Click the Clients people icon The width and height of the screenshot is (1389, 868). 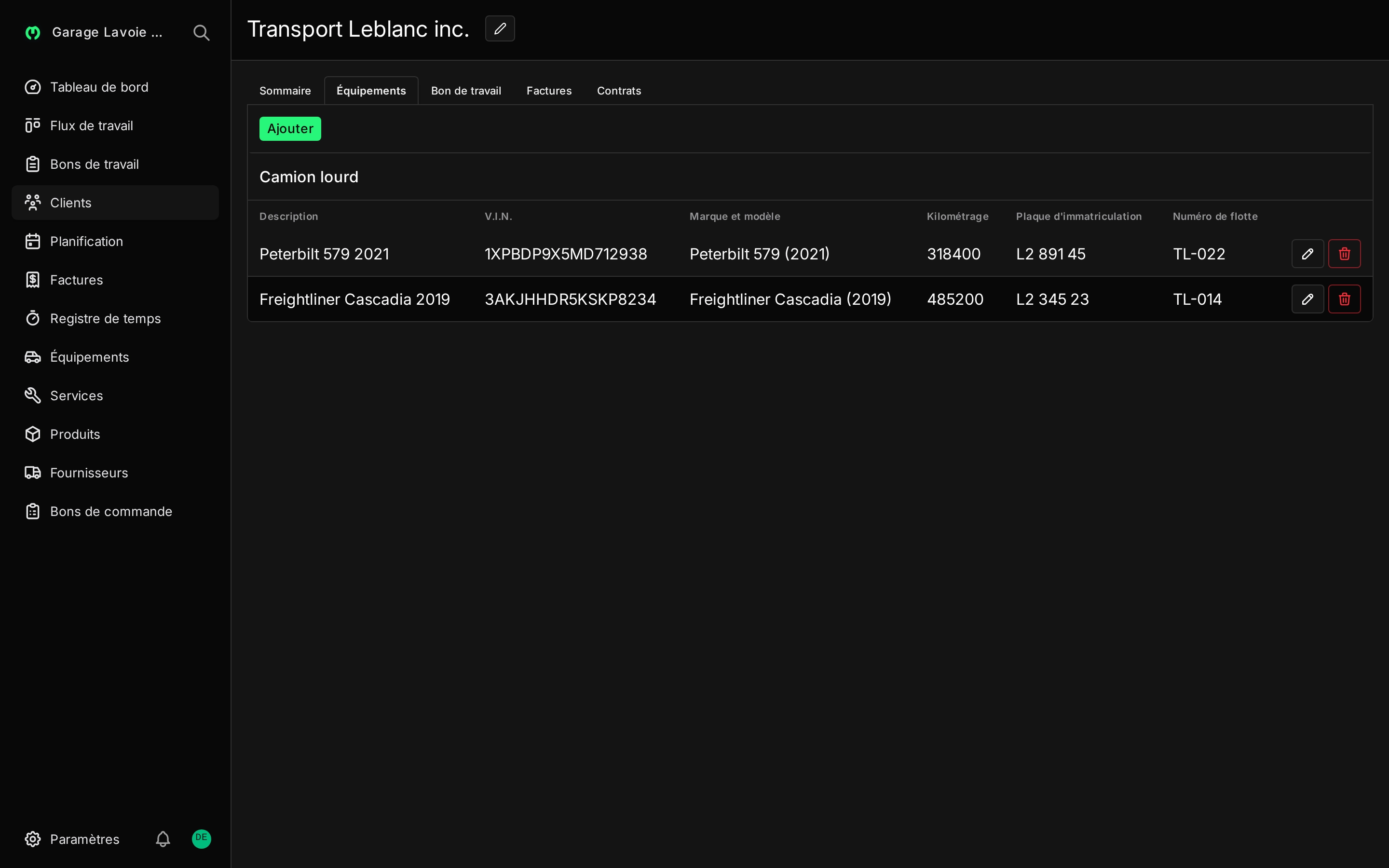33,203
